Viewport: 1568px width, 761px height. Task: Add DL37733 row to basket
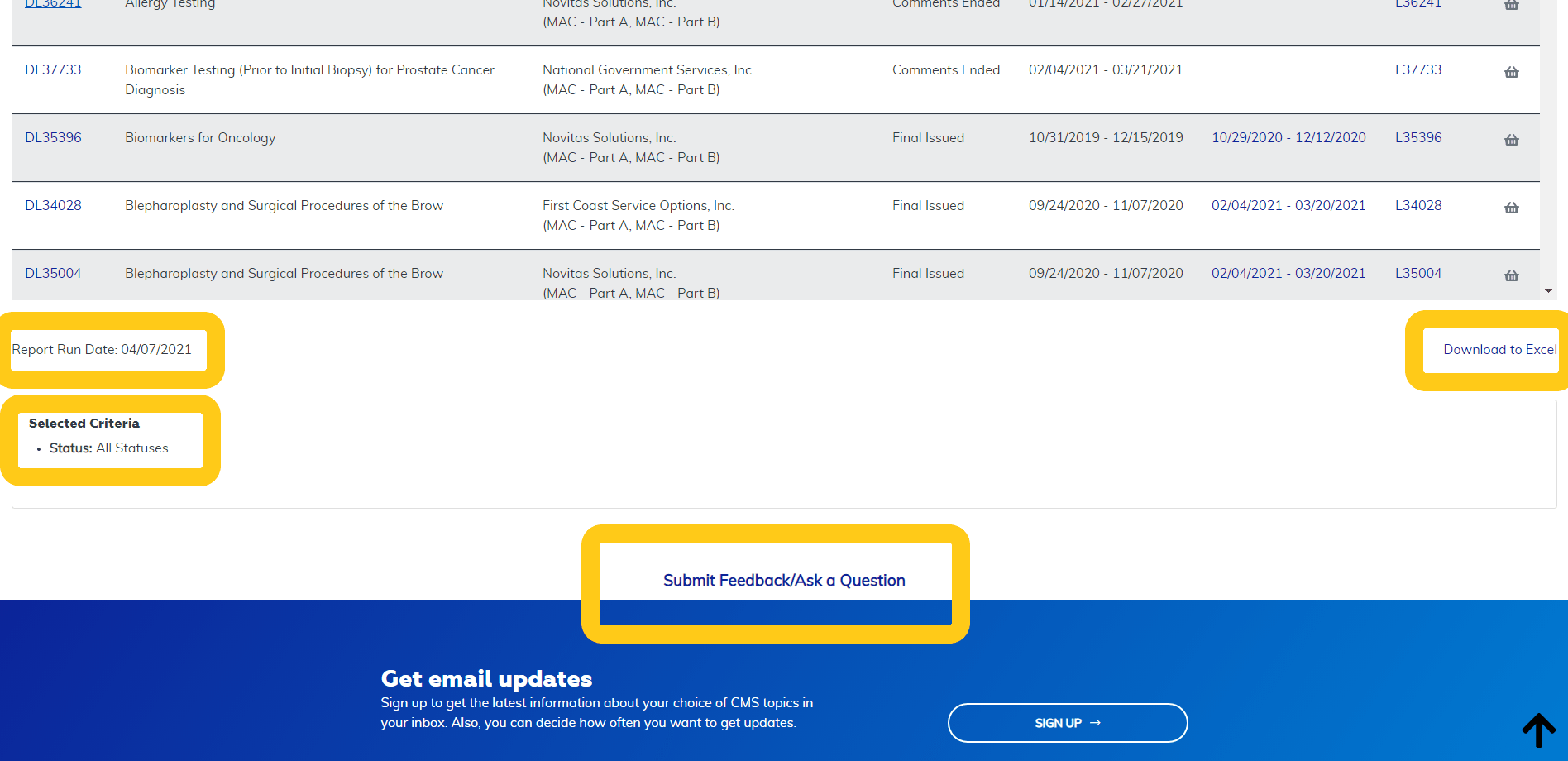pyautogui.click(x=1511, y=72)
